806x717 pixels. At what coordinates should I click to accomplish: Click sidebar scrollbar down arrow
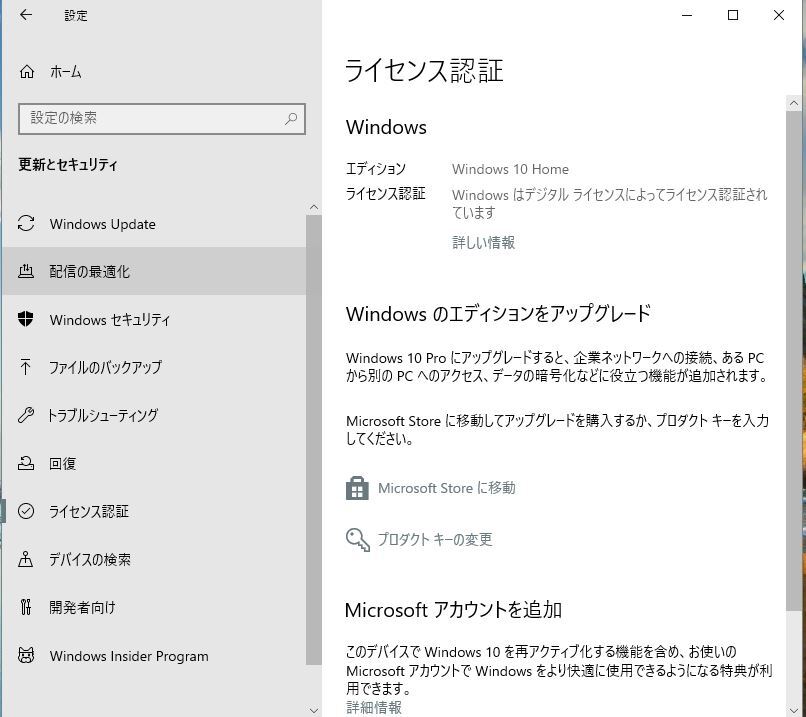click(x=314, y=711)
